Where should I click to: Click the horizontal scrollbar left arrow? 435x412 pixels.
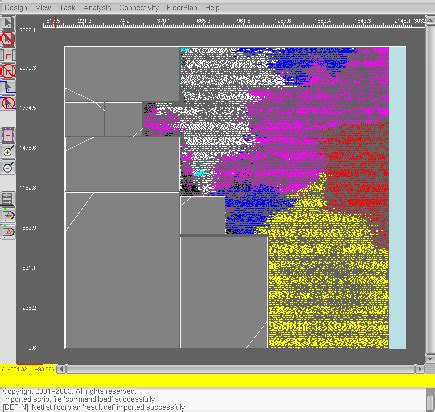tap(61, 369)
